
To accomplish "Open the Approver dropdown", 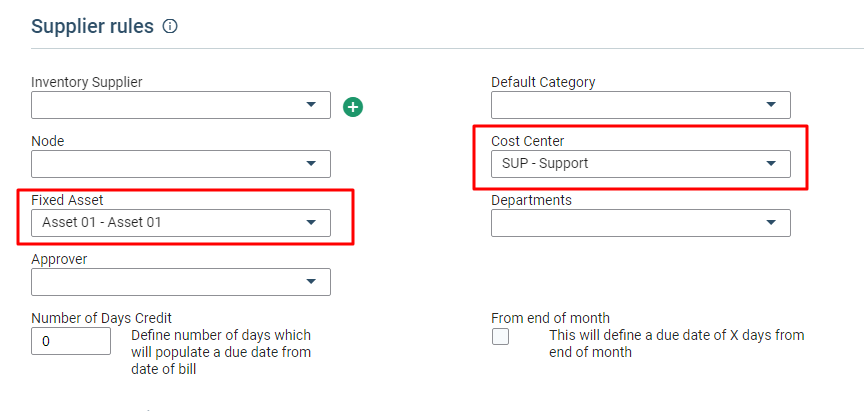I will coord(181,282).
